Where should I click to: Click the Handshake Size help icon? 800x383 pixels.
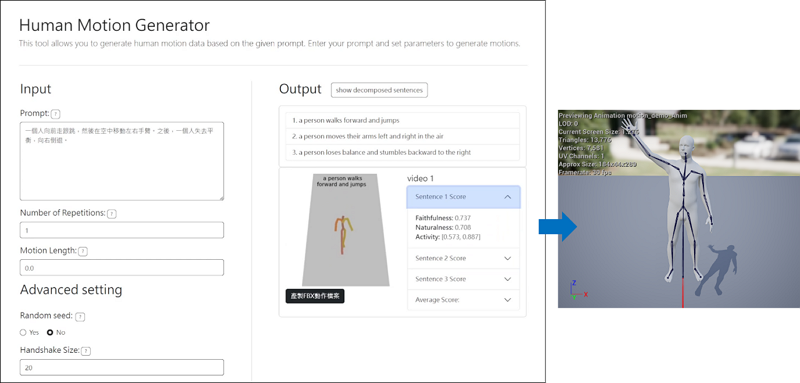point(86,351)
